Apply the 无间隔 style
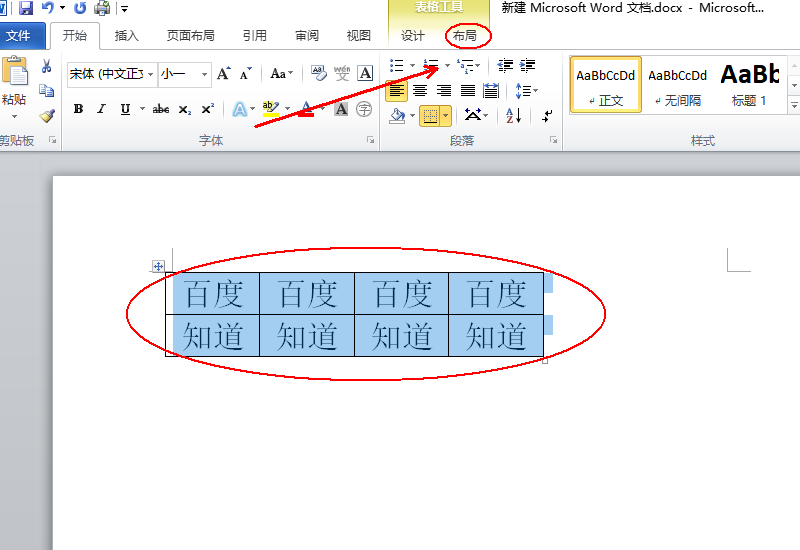The height and width of the screenshot is (550, 800). pyautogui.click(x=678, y=84)
